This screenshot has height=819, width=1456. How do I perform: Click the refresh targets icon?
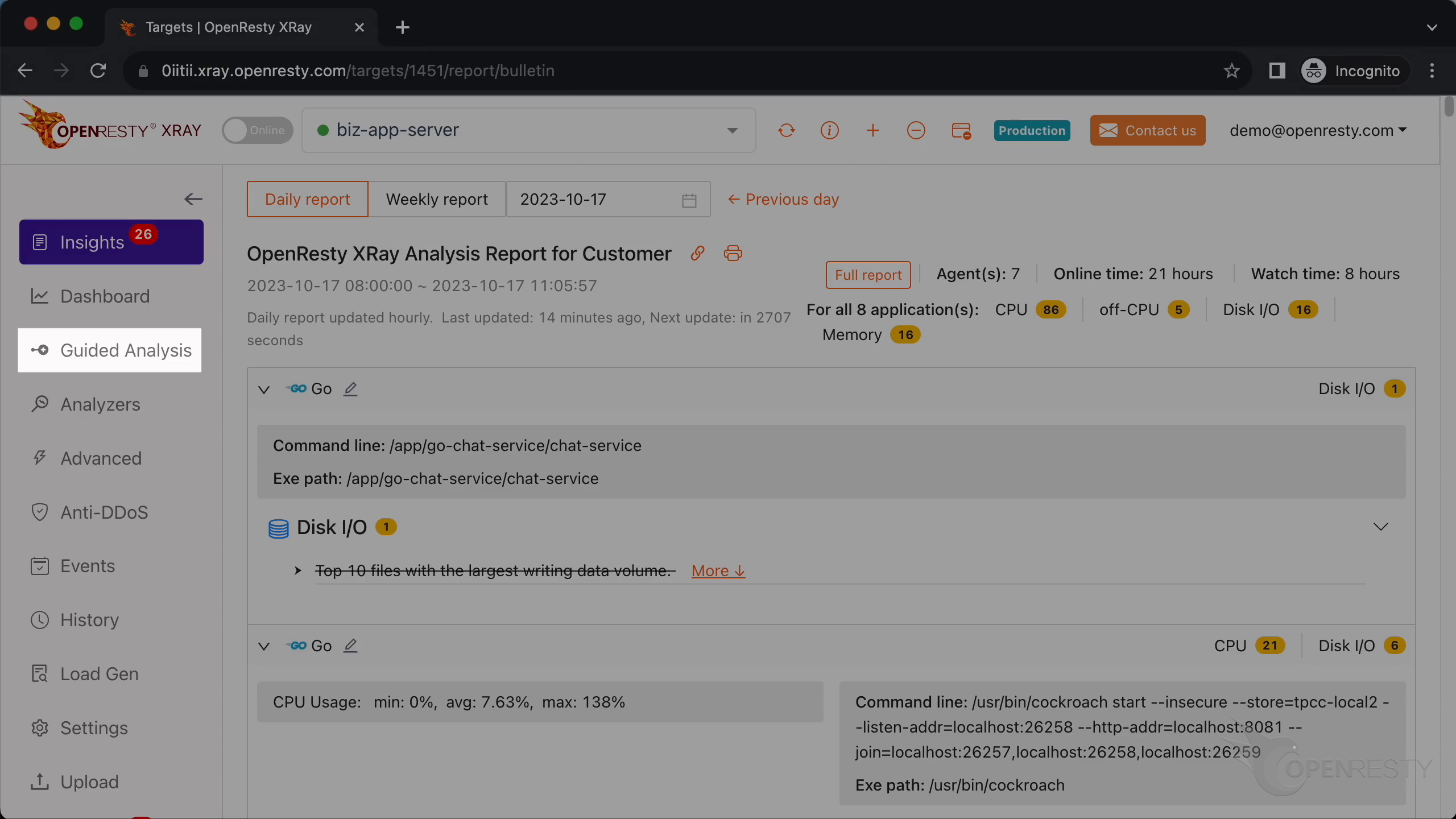coord(786,131)
